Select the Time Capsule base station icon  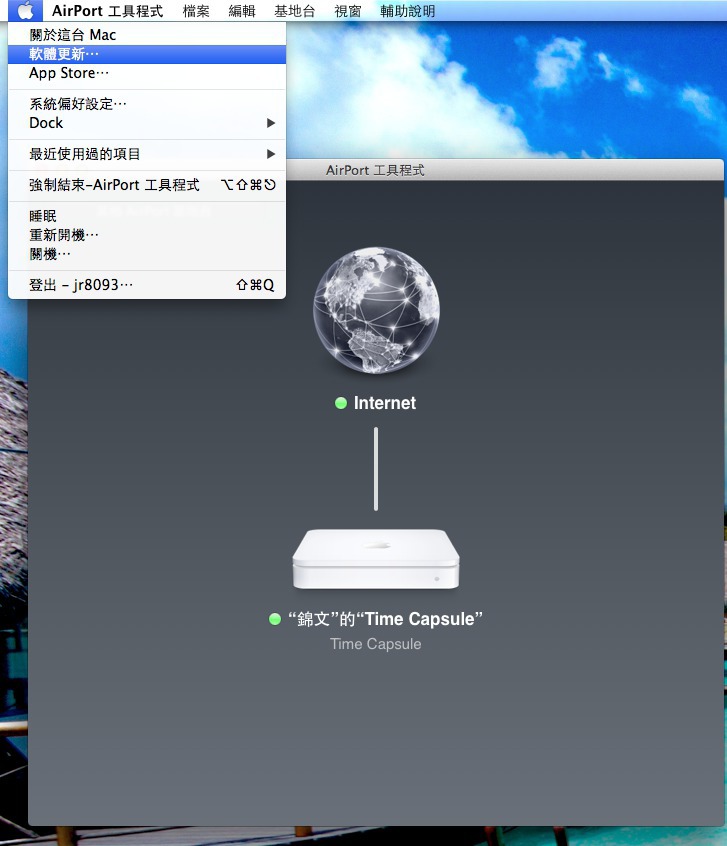(376, 559)
